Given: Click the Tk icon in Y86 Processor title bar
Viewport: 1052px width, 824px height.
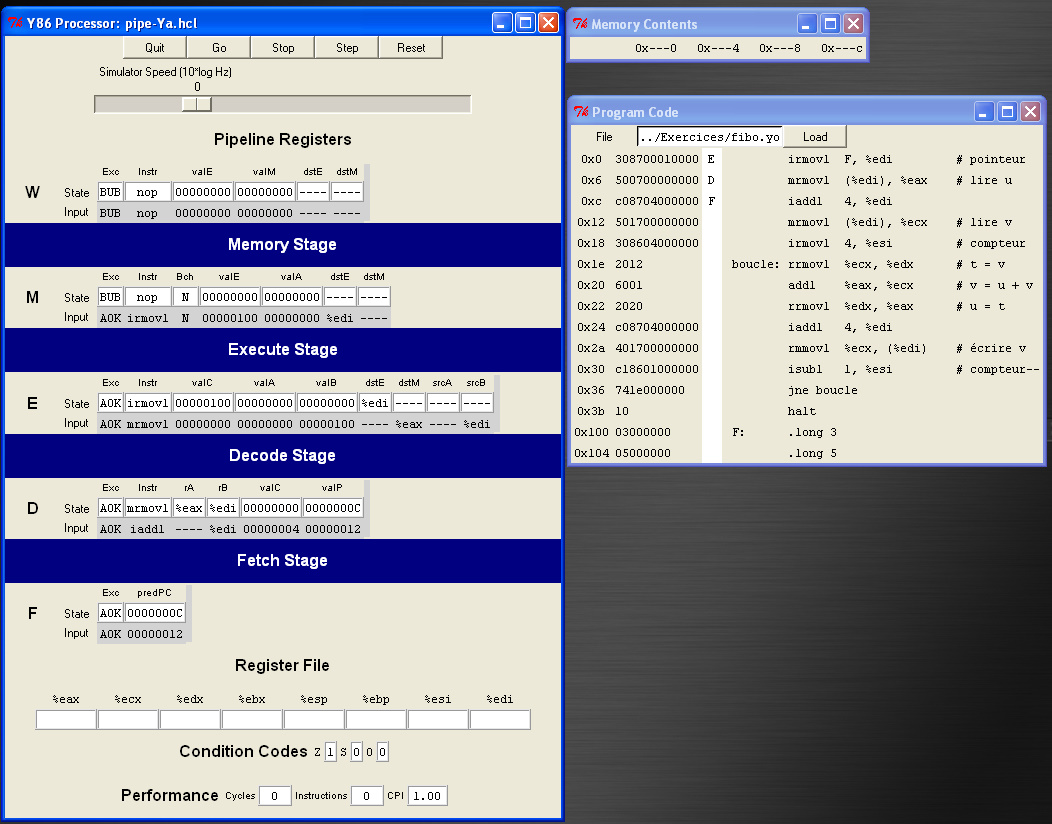Looking at the screenshot, I should pyautogui.click(x=15, y=23).
